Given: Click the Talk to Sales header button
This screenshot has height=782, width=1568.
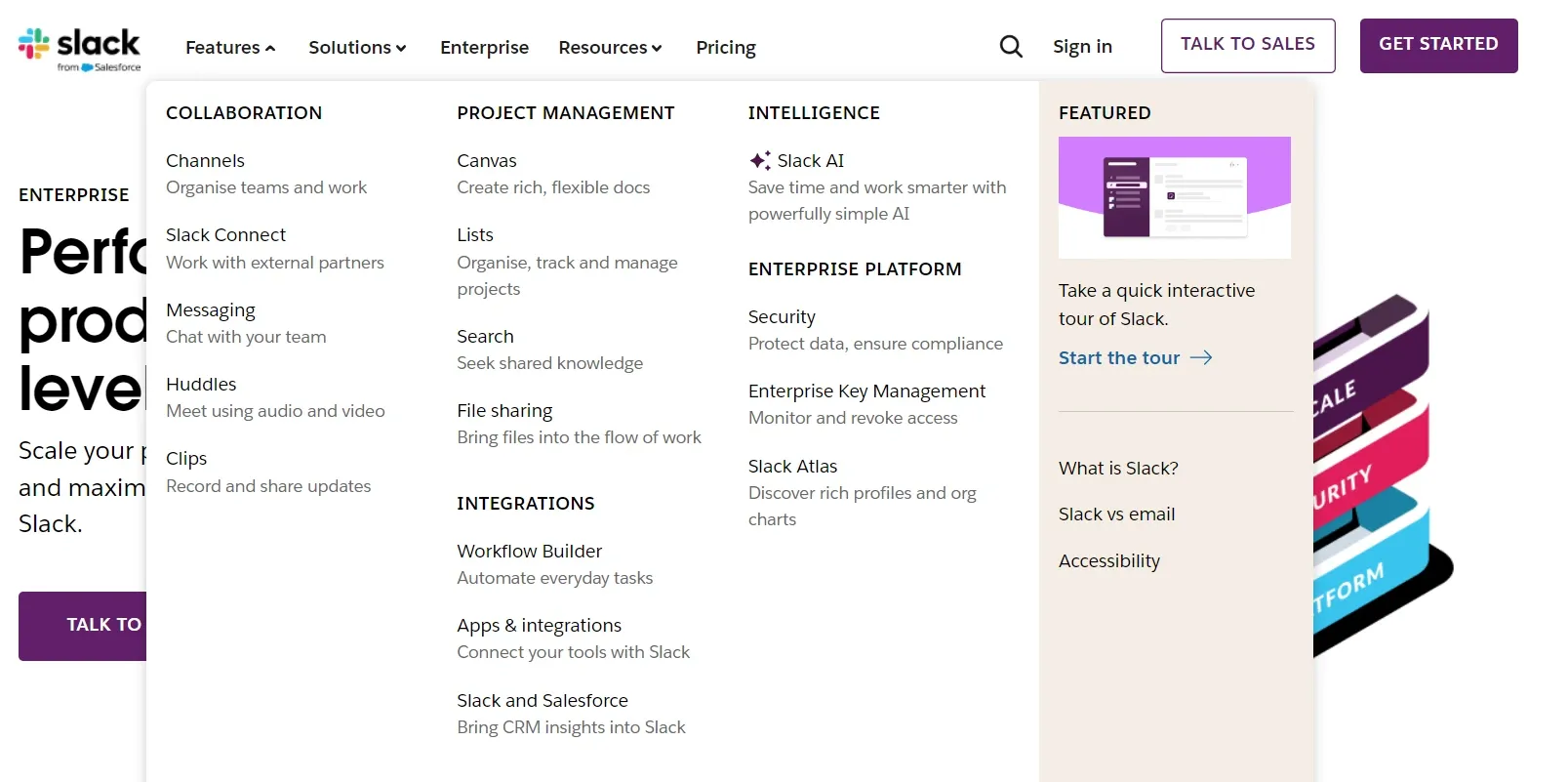Looking at the screenshot, I should pyautogui.click(x=1248, y=45).
